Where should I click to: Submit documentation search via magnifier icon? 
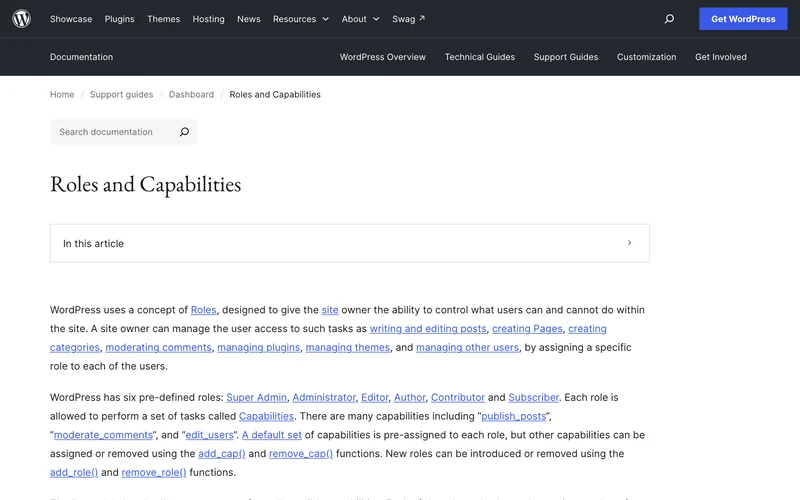[x=184, y=132]
